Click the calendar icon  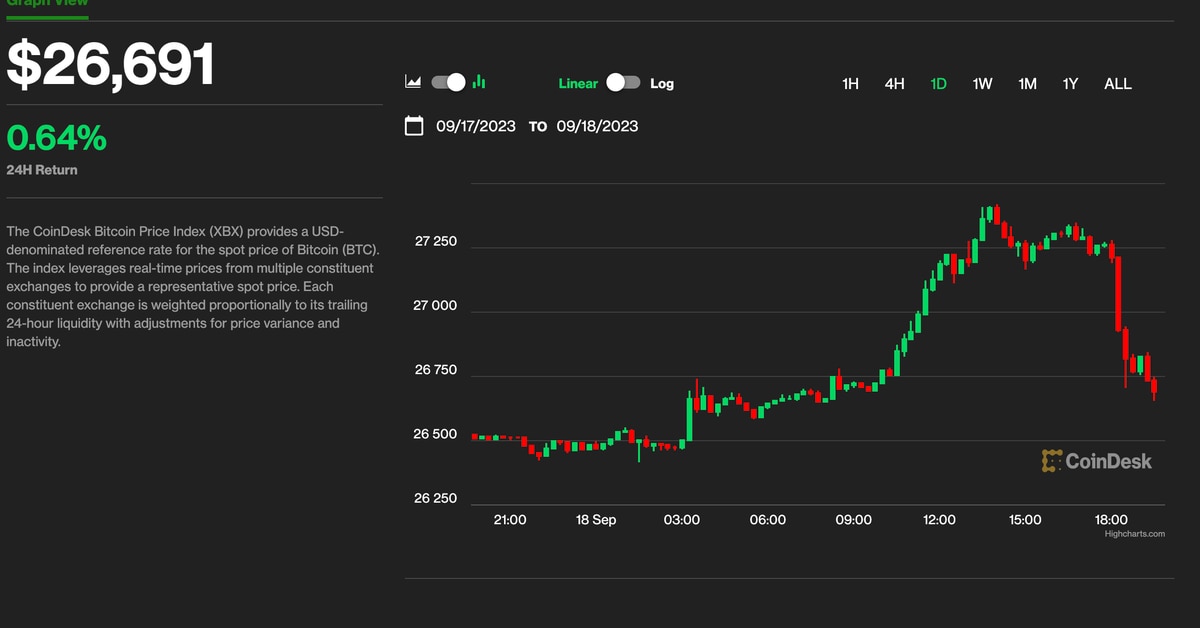tap(414, 126)
